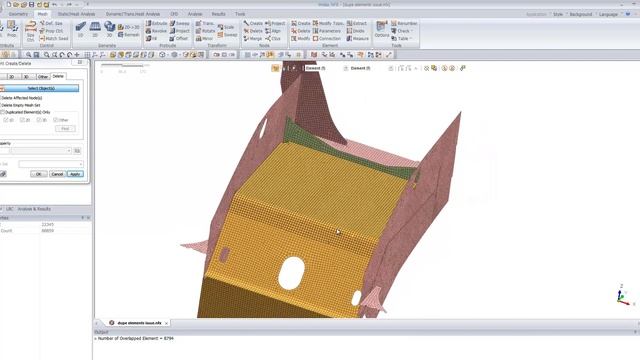Switch to the Geometry ribbon tab
640x360 pixels.
pos(18,14)
